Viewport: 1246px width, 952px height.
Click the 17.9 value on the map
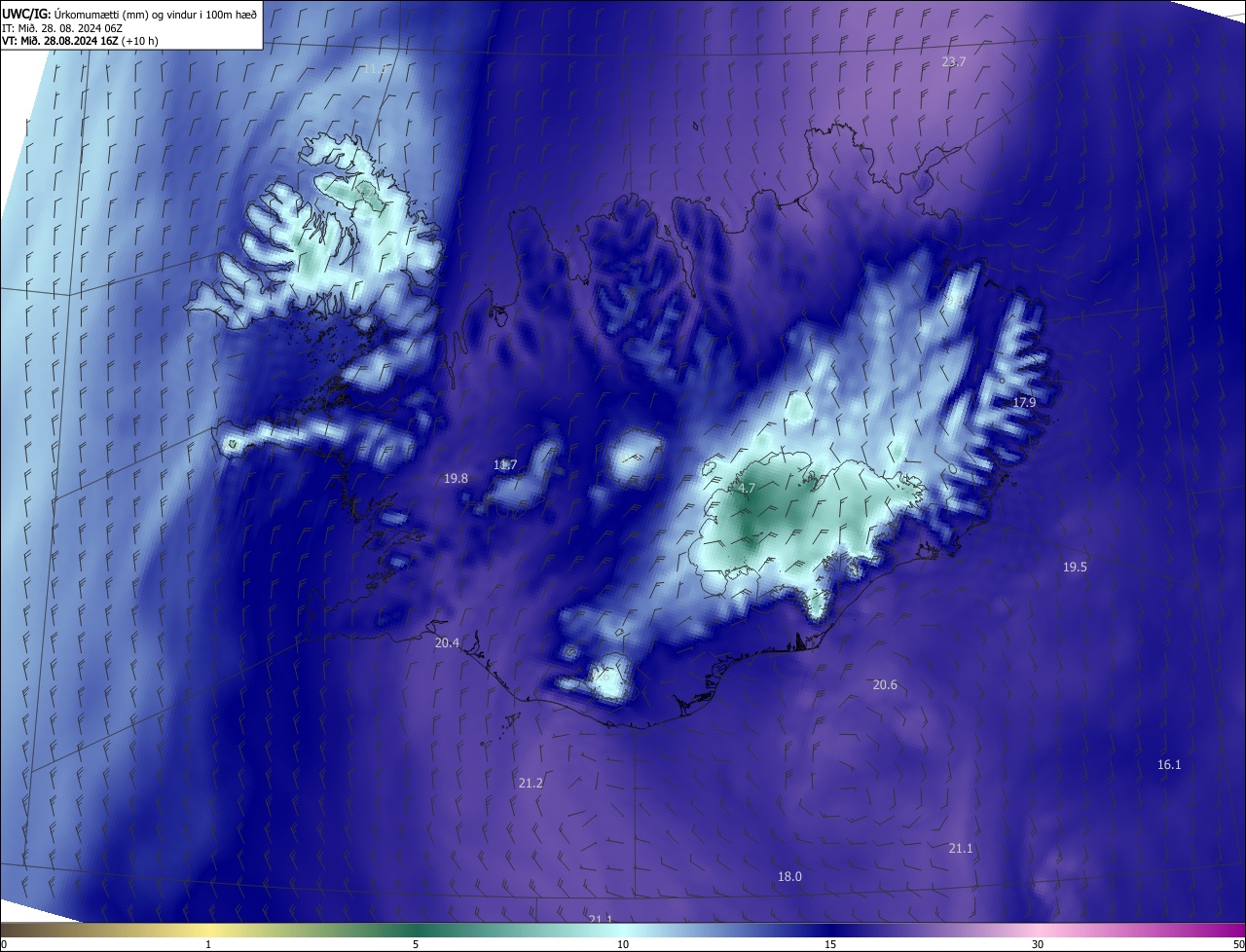[1024, 402]
